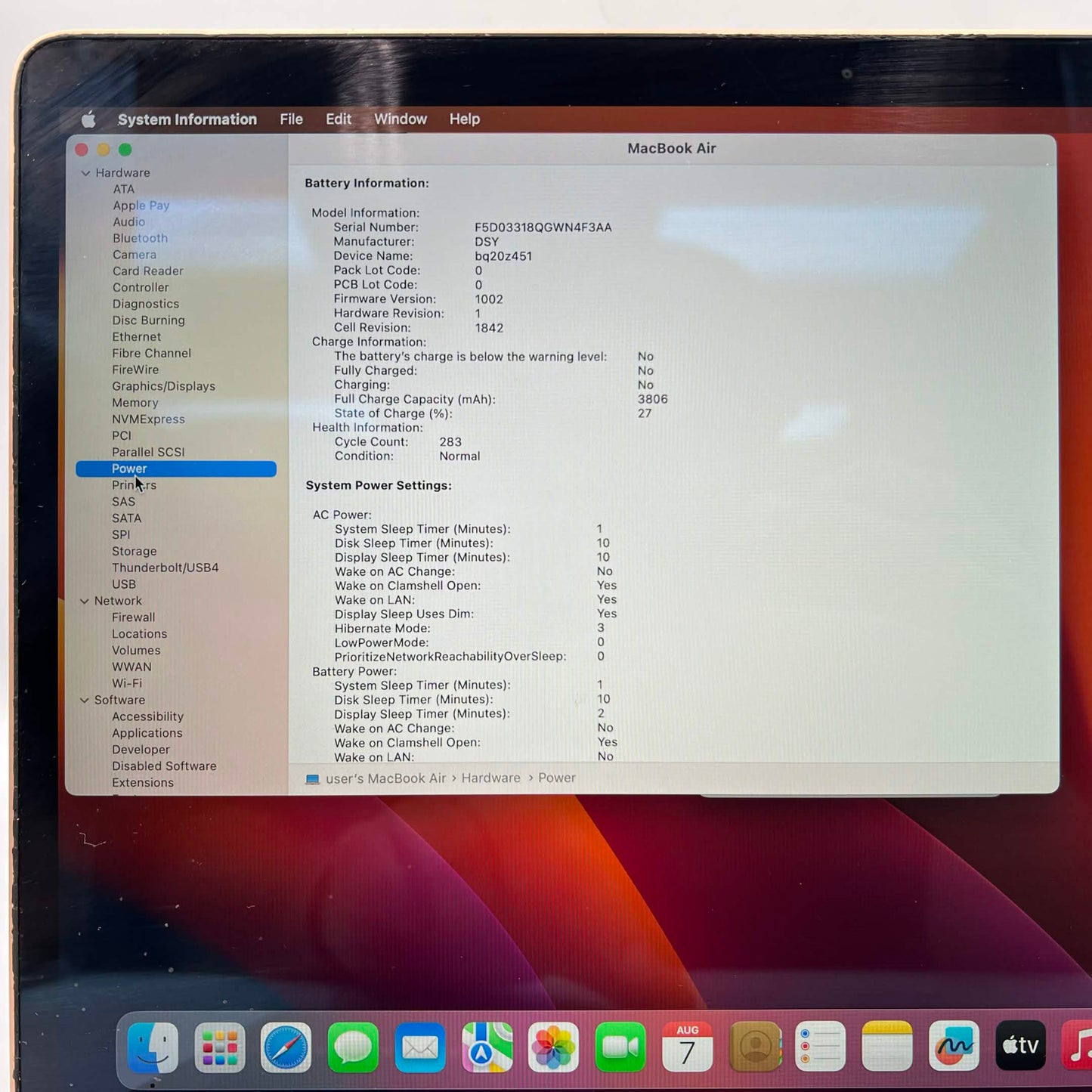Image resolution: width=1092 pixels, height=1092 pixels.
Task: Collapse the Software section
Action: [85, 701]
